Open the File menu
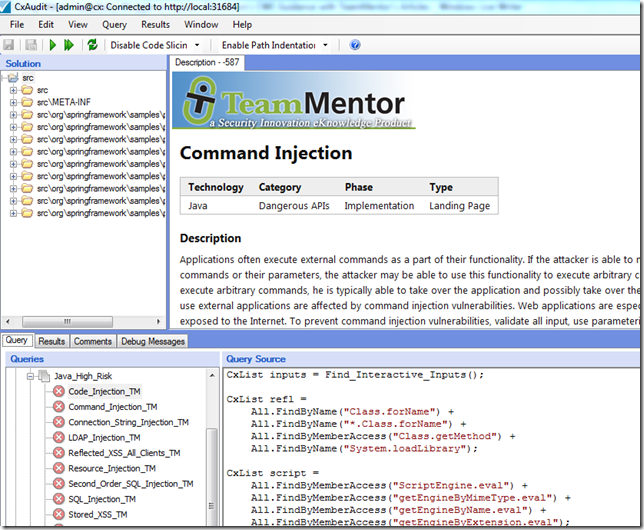This screenshot has width=644, height=530. (17, 25)
